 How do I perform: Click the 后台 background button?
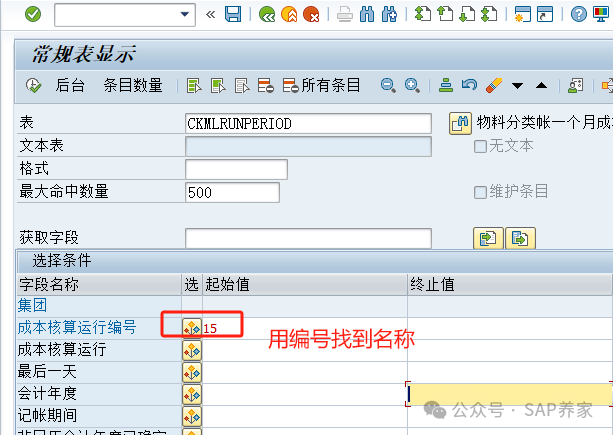pyautogui.click(x=70, y=85)
